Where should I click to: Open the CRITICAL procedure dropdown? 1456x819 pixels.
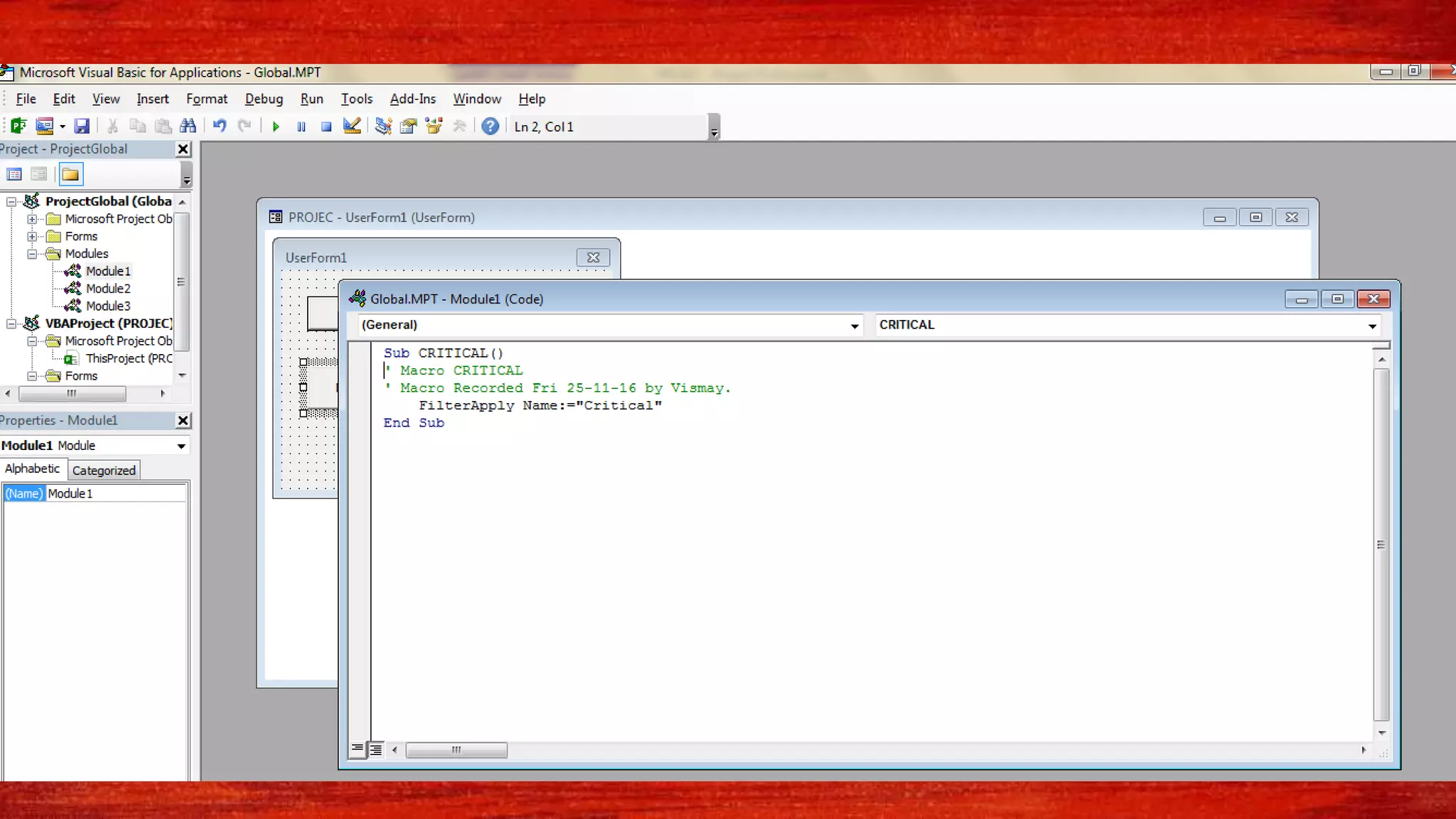(x=1371, y=326)
